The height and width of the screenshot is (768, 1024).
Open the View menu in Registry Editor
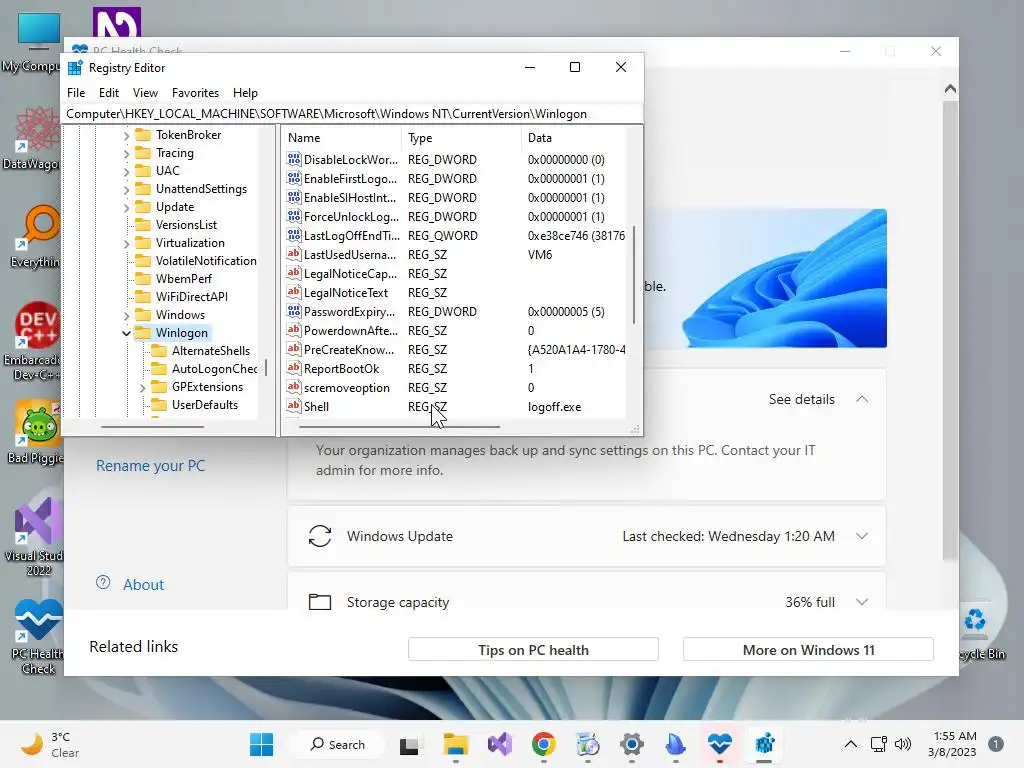tap(145, 93)
